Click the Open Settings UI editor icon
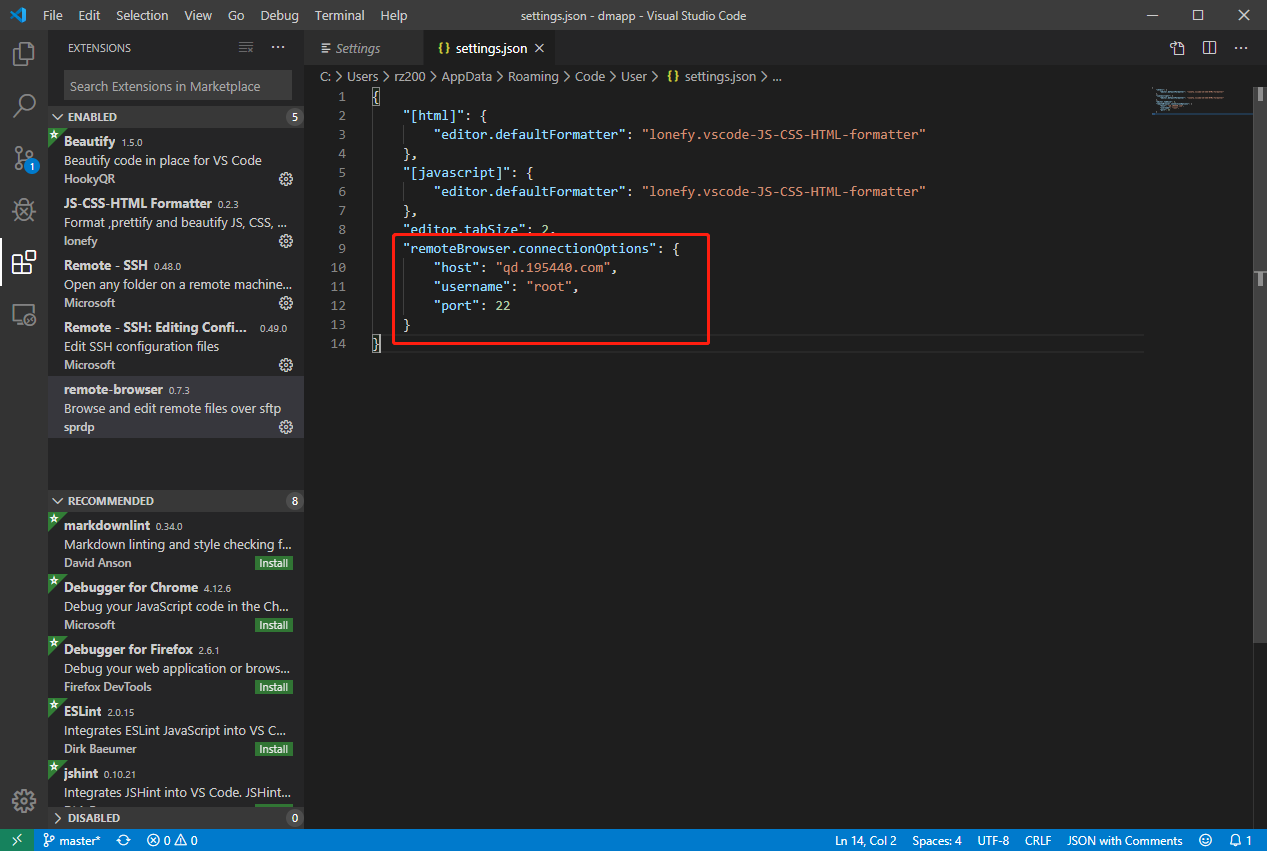 1178,48
